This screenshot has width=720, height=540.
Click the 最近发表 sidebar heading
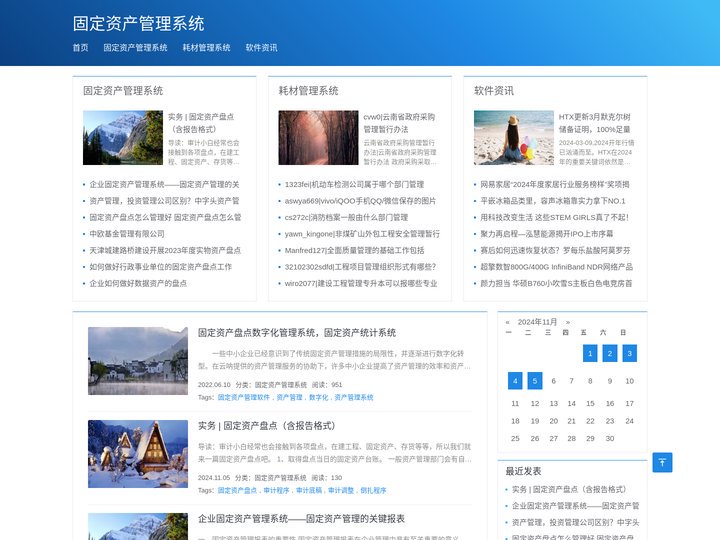pyautogui.click(x=523, y=471)
